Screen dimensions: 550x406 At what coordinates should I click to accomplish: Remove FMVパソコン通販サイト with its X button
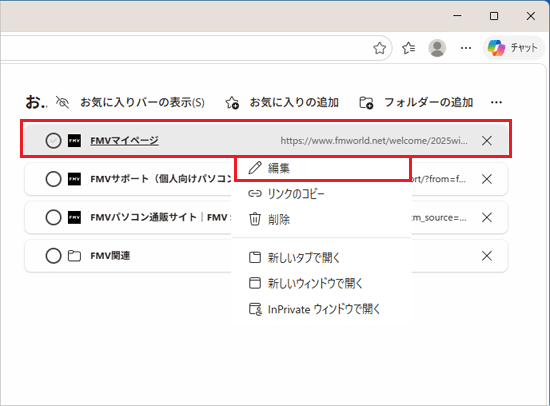(487, 218)
